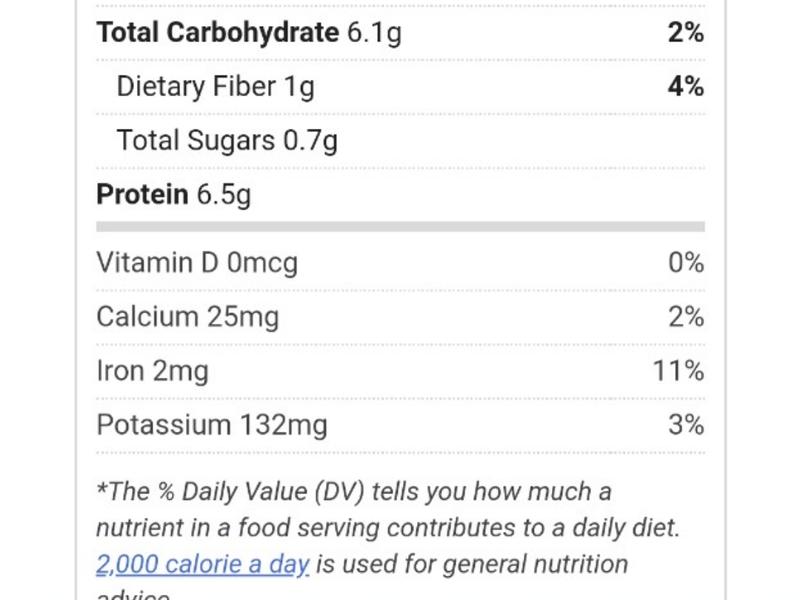
Task: Select the bold Protein label
Action: [x=142, y=194]
